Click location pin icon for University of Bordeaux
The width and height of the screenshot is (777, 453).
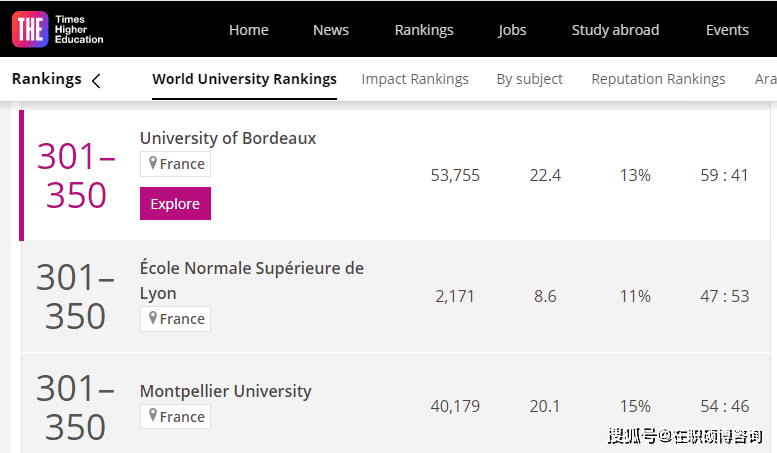pos(153,164)
